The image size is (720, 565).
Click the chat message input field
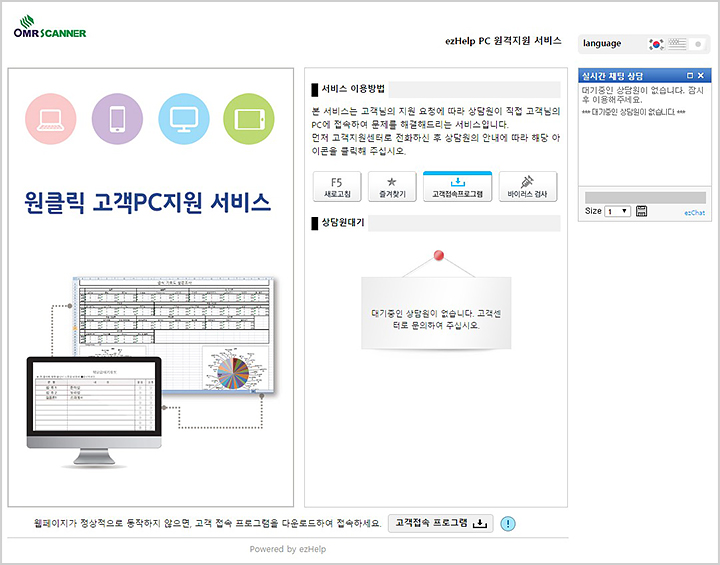tap(644, 197)
